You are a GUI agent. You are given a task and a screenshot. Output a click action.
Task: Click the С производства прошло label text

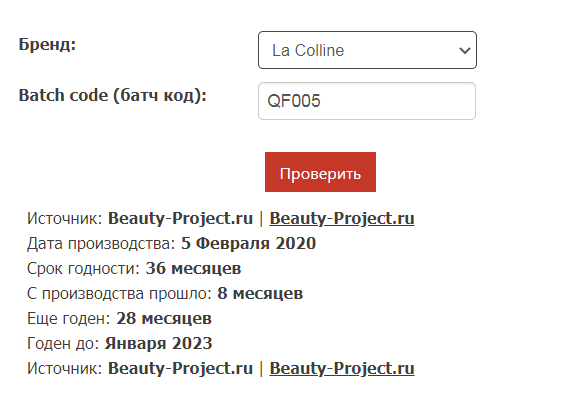click(x=119, y=294)
